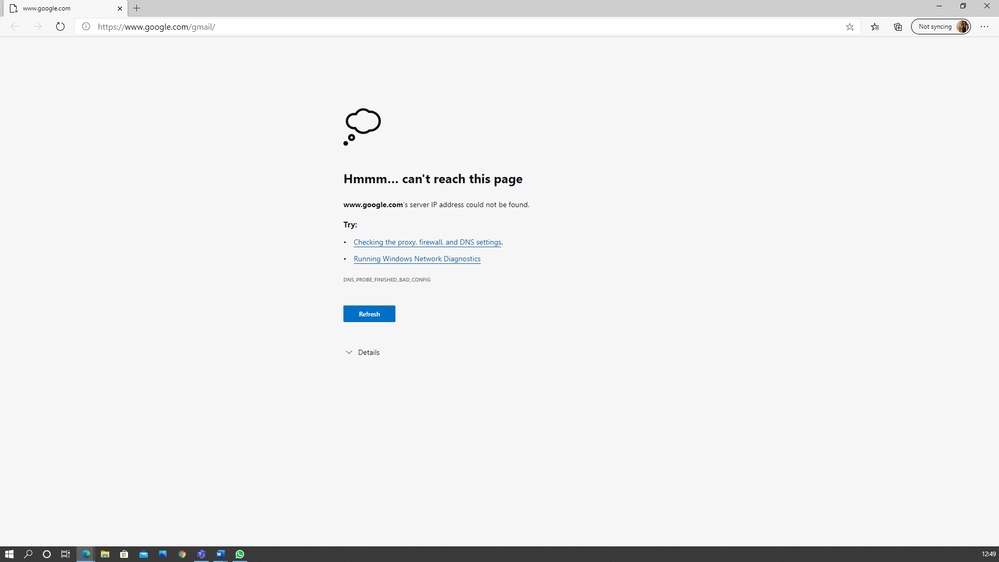
Task: Open WhatsApp from taskbar
Action: pos(240,554)
